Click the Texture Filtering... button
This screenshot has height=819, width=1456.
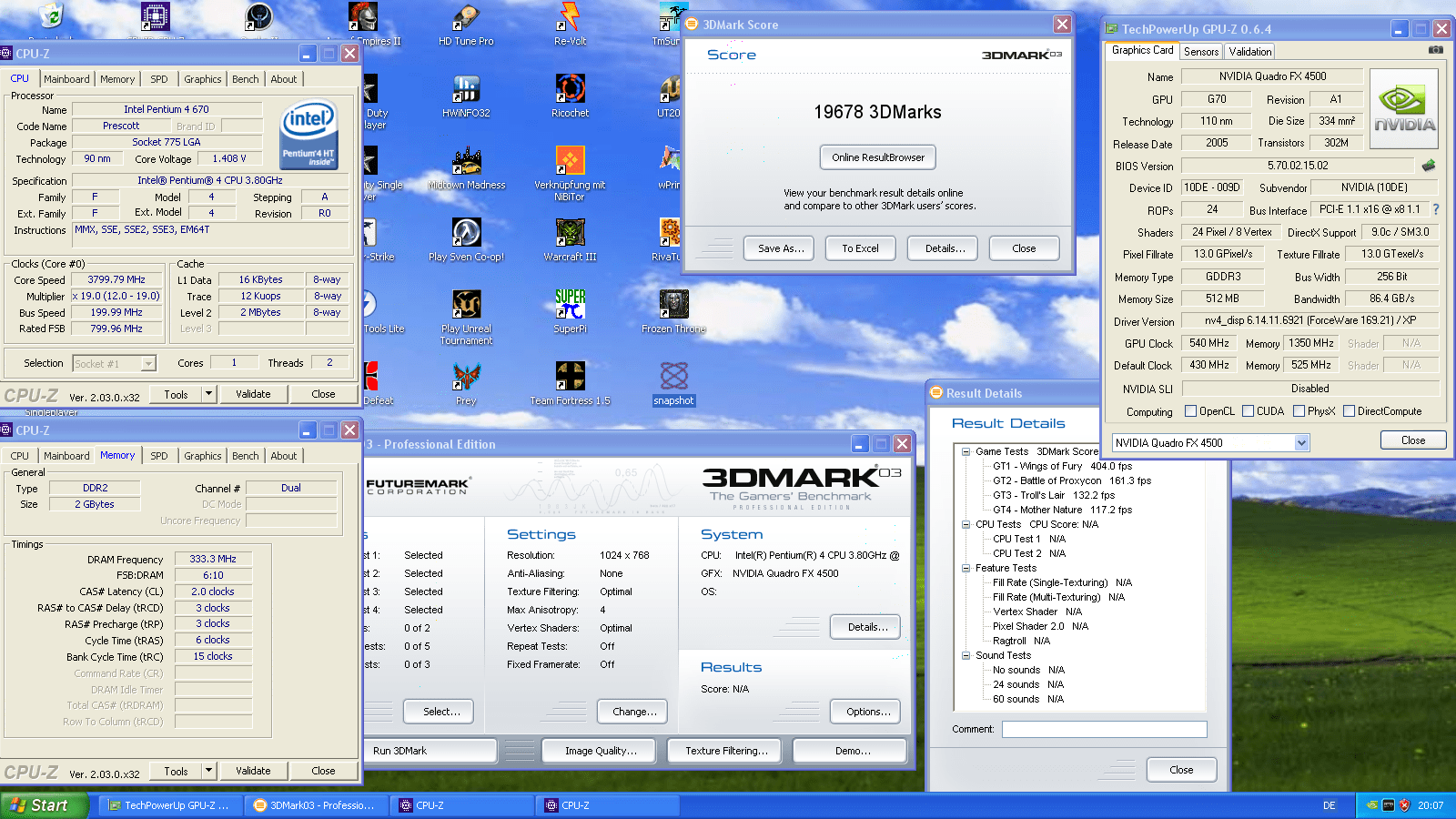click(726, 751)
